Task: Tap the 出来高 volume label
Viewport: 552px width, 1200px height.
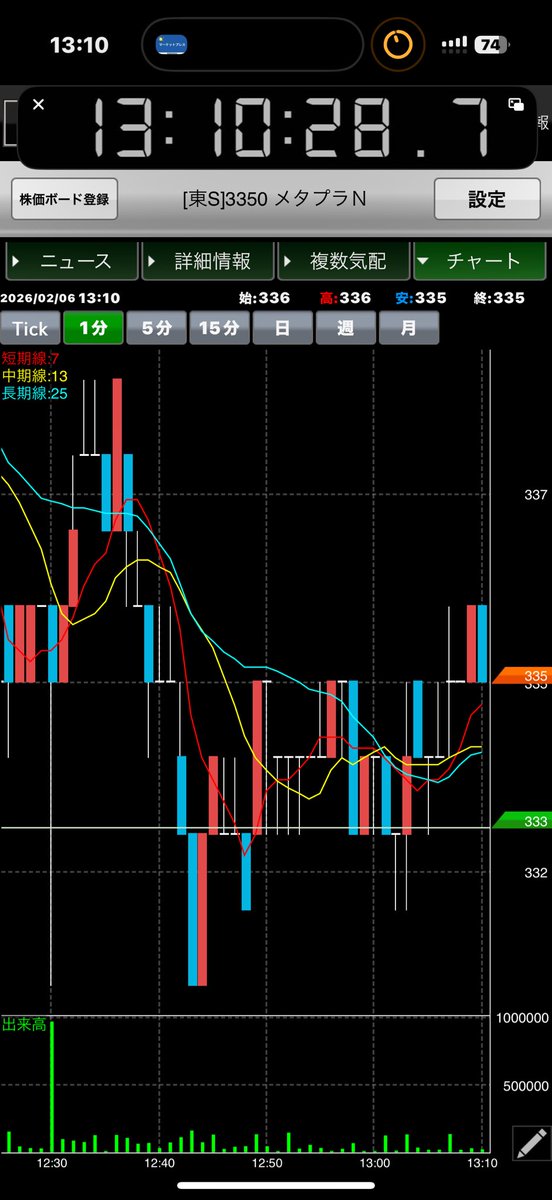Action: coord(24,1026)
